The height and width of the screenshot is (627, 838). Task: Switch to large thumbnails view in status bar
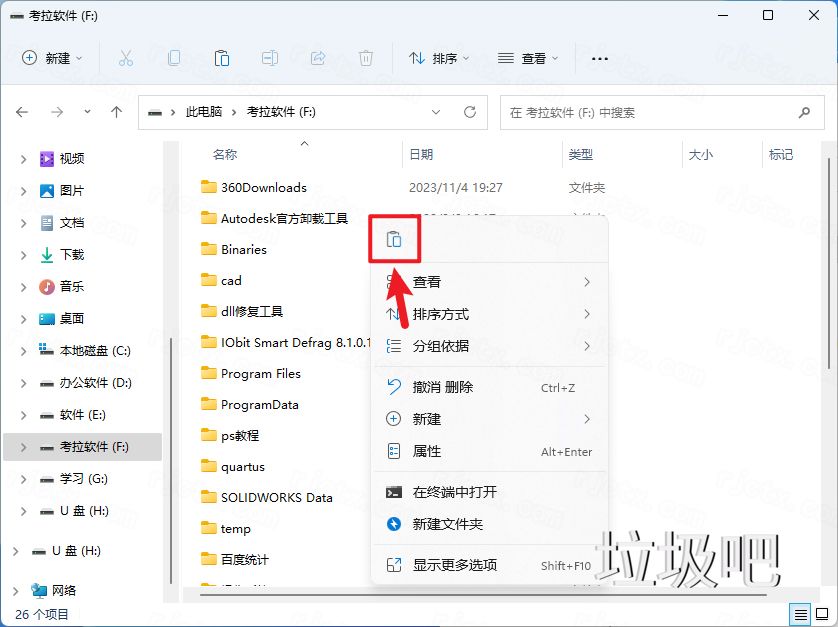pos(820,615)
